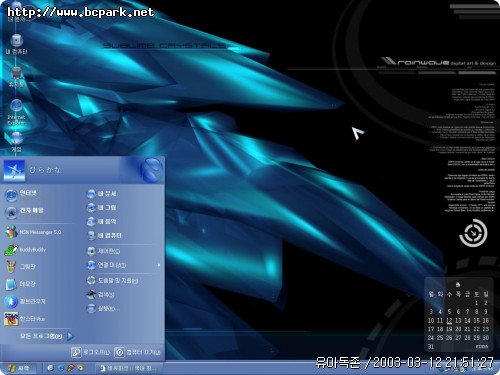Expand the 연결 대상 submenu
500x375 pixels.
(x=123, y=265)
